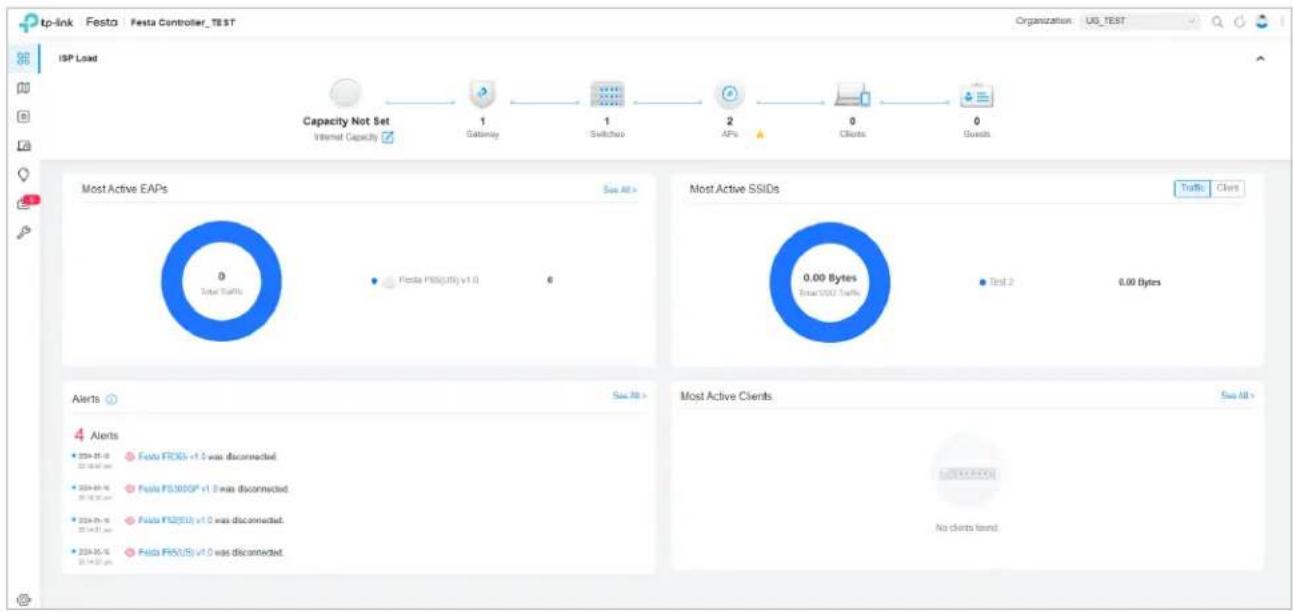1293x612 pixels.
Task: Open the Settings gear at sidebar bottom
Action: (23, 598)
